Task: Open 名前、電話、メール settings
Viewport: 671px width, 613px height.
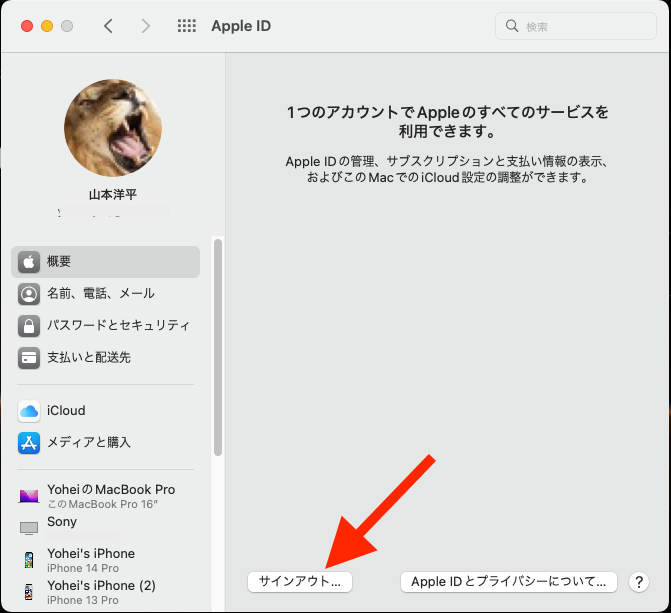Action: 101,293
